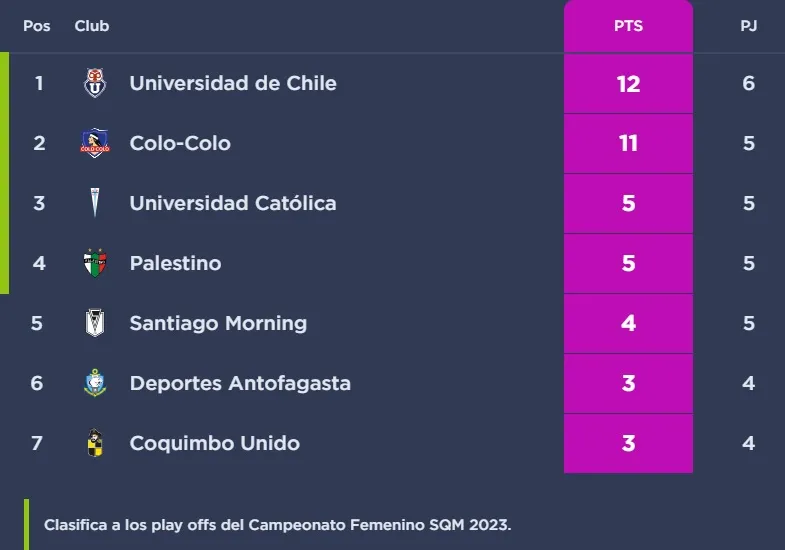Screen dimensions: 785x550
Task: Open the Palestino team name link
Action: (175, 263)
